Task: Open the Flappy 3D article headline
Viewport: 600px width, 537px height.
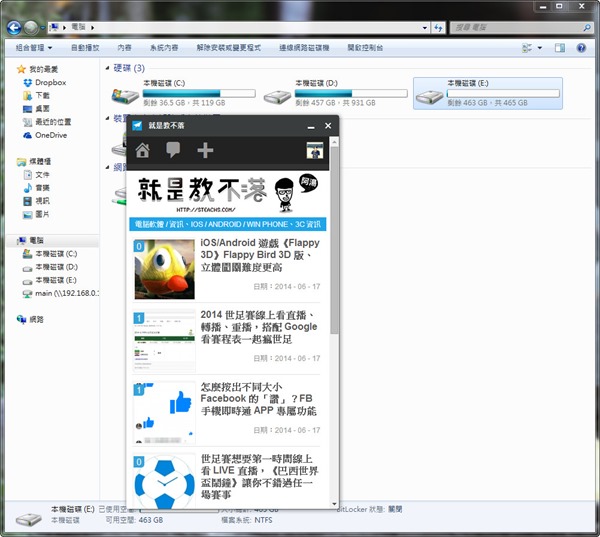Action: [x=260, y=254]
